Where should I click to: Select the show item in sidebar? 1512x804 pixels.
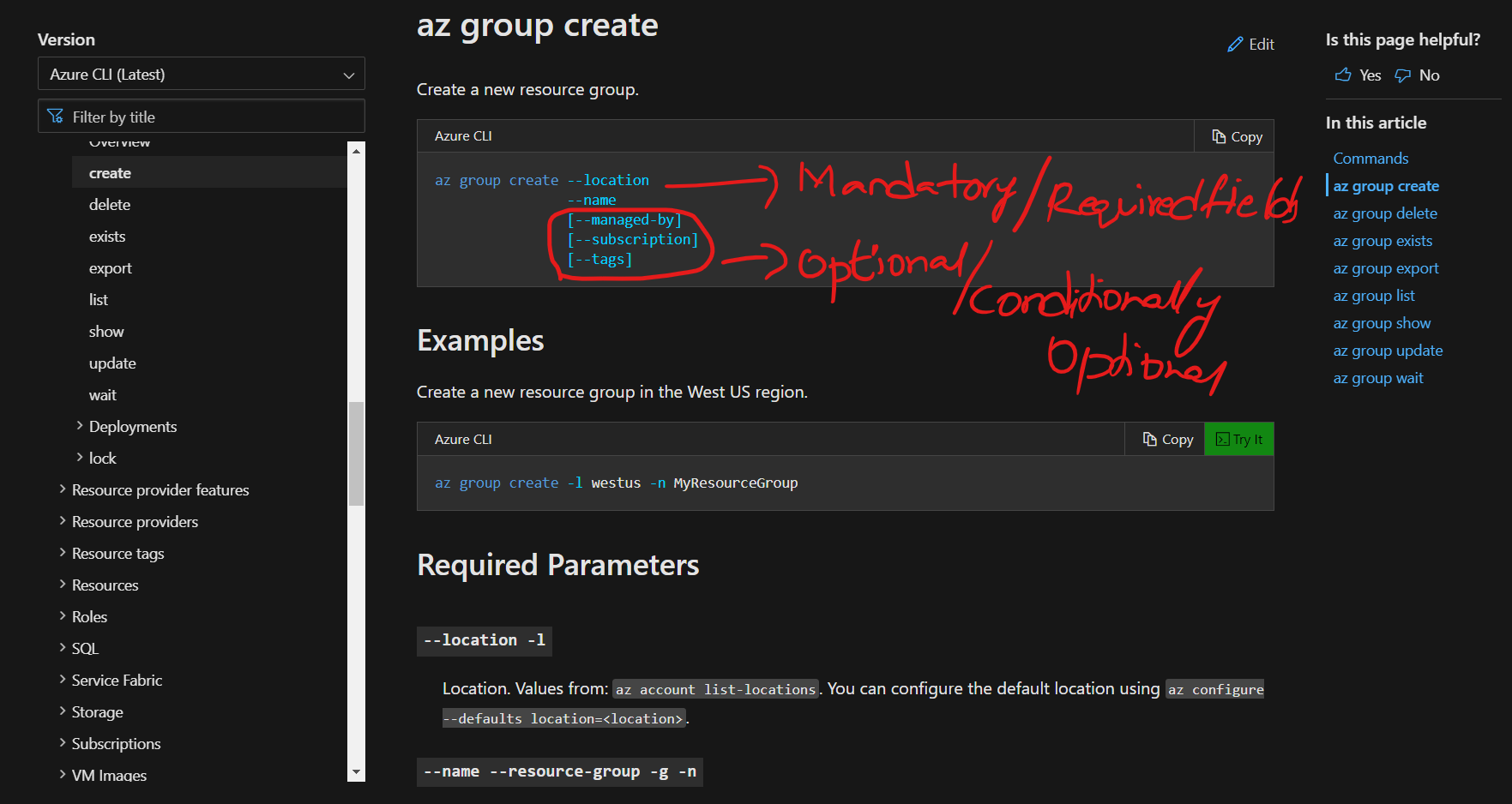[106, 332]
